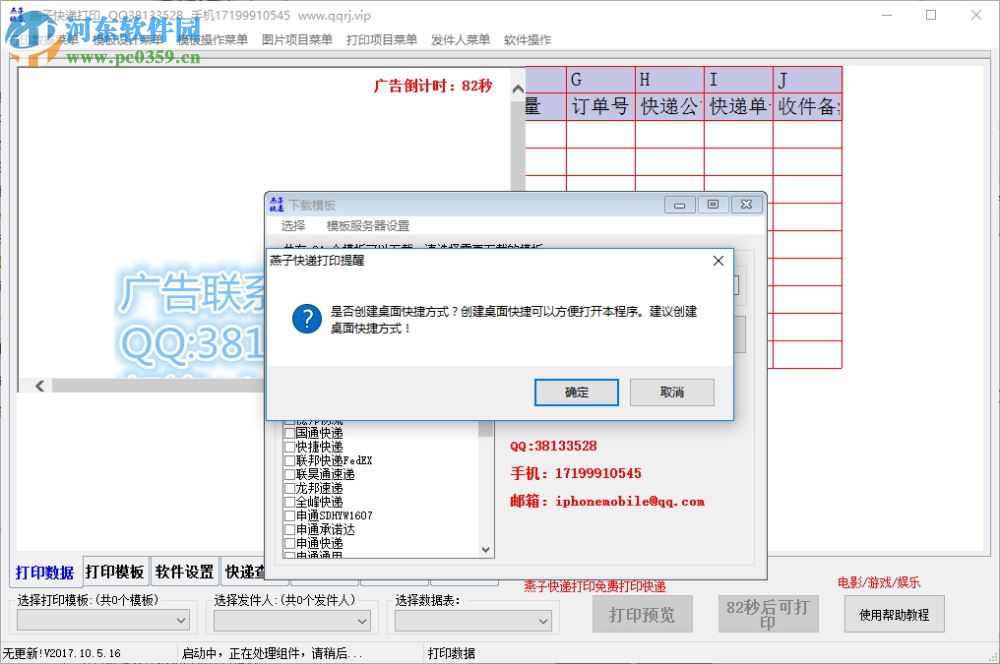Select column J header in spreadsheet

(807, 80)
